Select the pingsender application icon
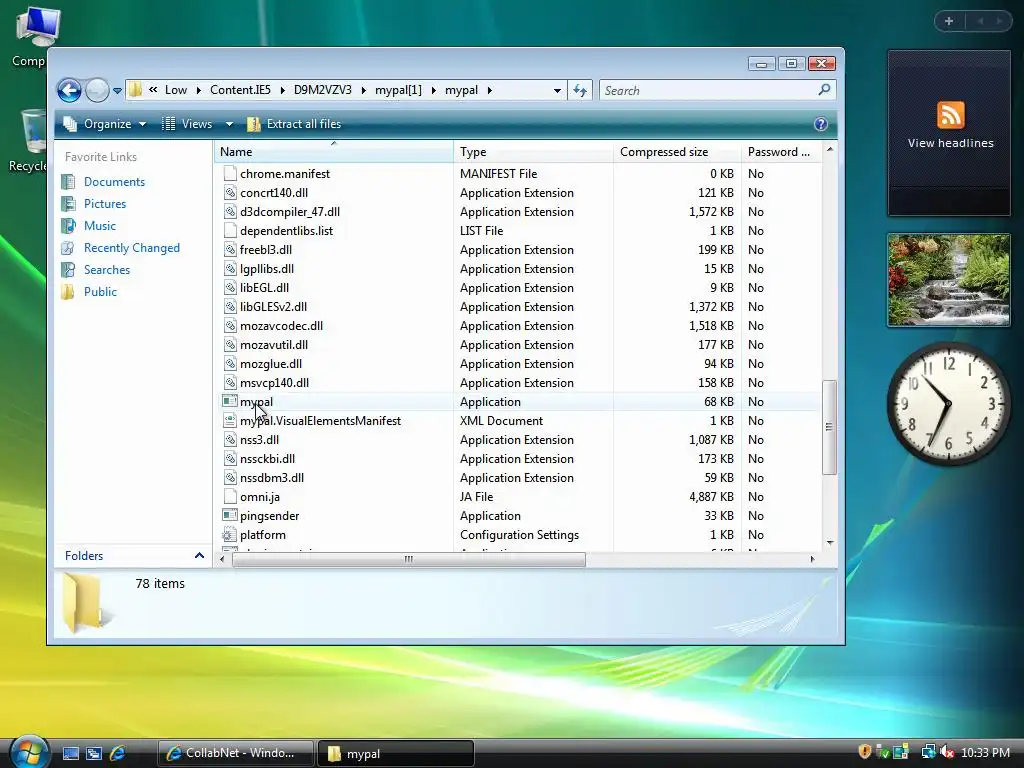 point(229,515)
